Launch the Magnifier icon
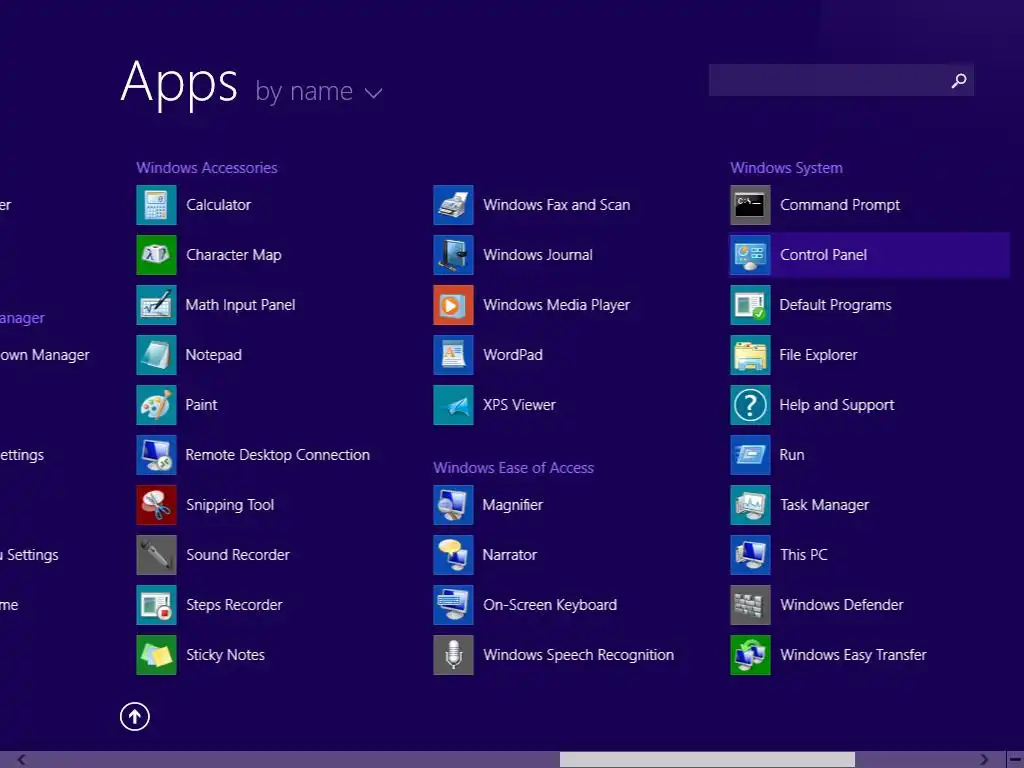 [453, 505]
